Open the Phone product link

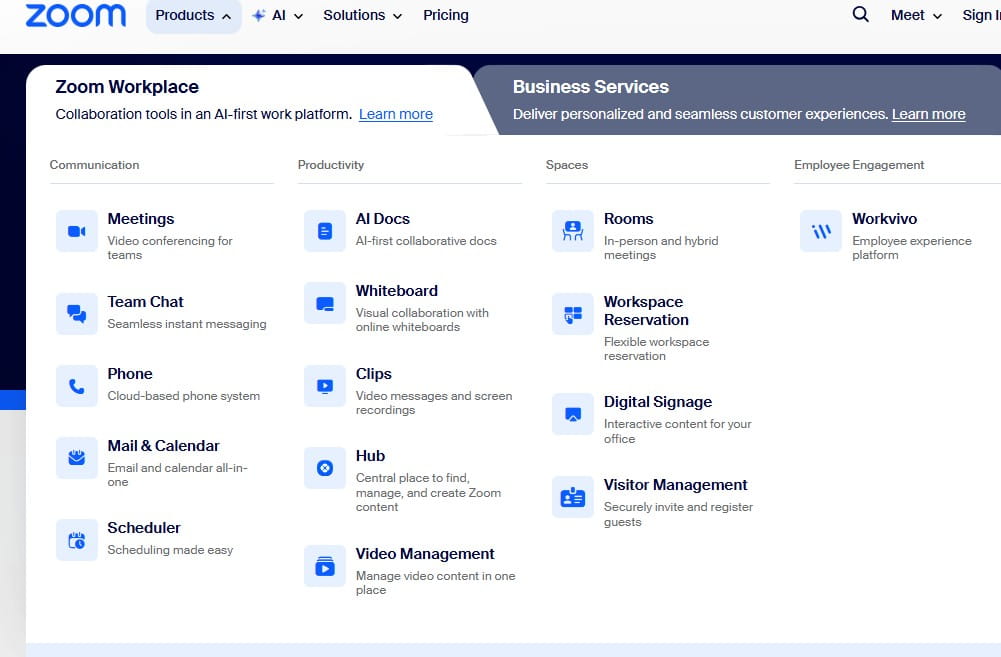(130, 374)
